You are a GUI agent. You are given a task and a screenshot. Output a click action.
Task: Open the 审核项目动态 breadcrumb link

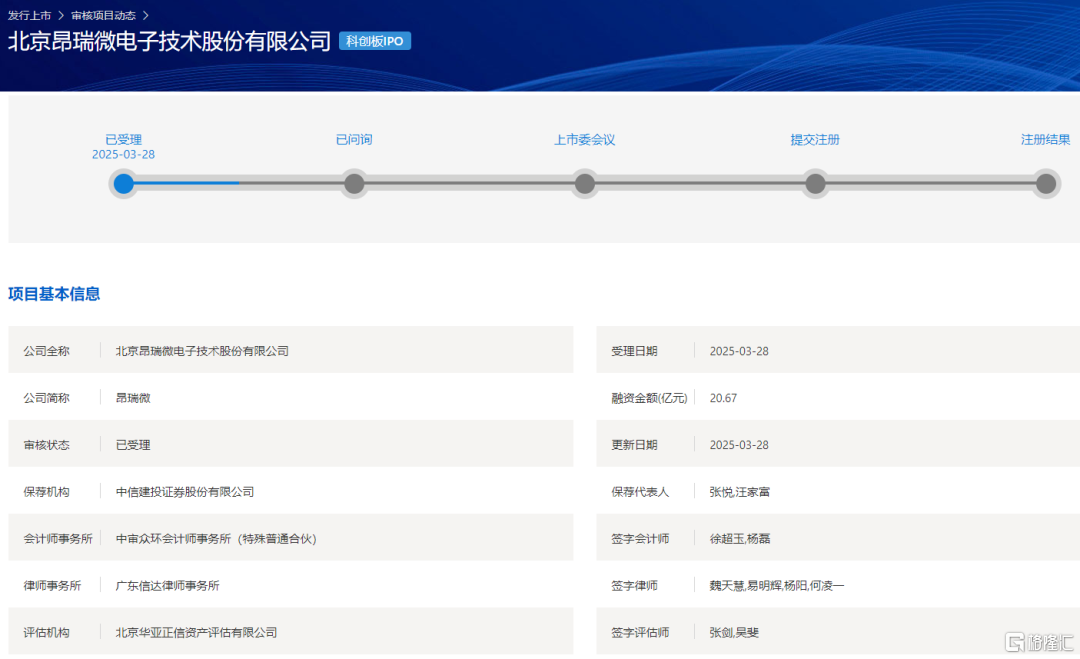(x=103, y=15)
